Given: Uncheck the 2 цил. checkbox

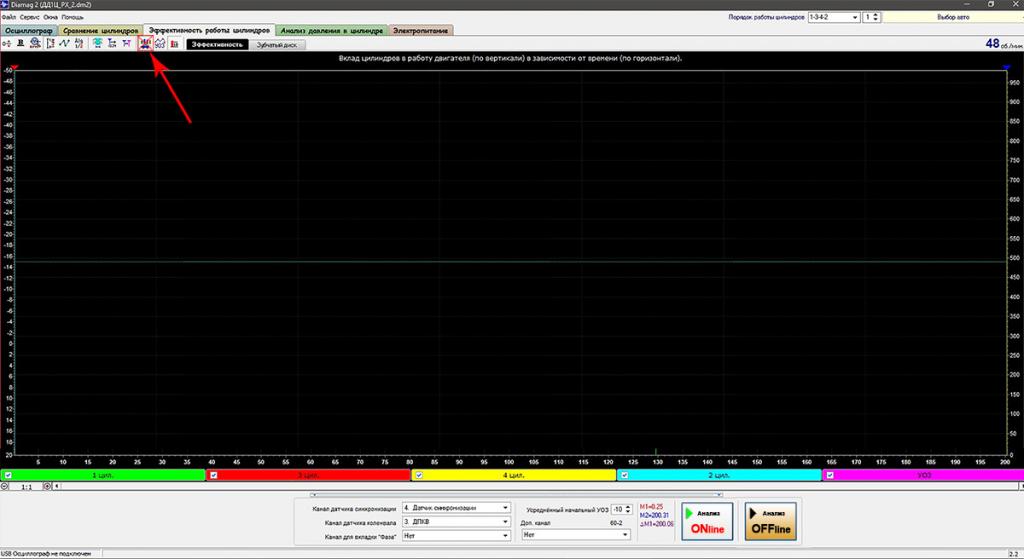Looking at the screenshot, I should point(624,475).
